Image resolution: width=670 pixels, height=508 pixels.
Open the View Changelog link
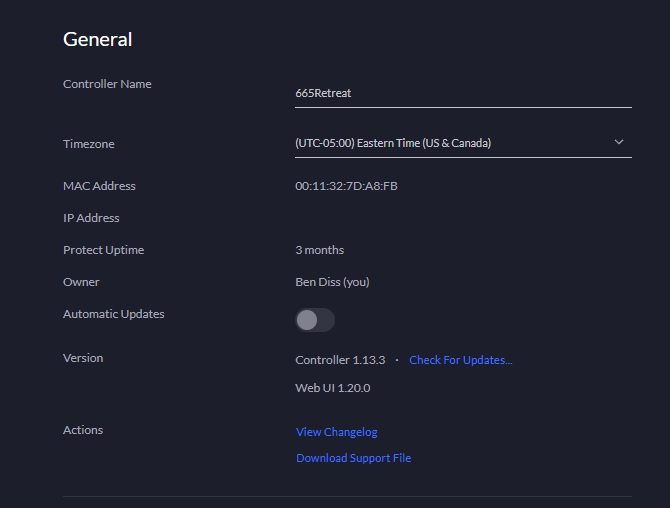337,432
